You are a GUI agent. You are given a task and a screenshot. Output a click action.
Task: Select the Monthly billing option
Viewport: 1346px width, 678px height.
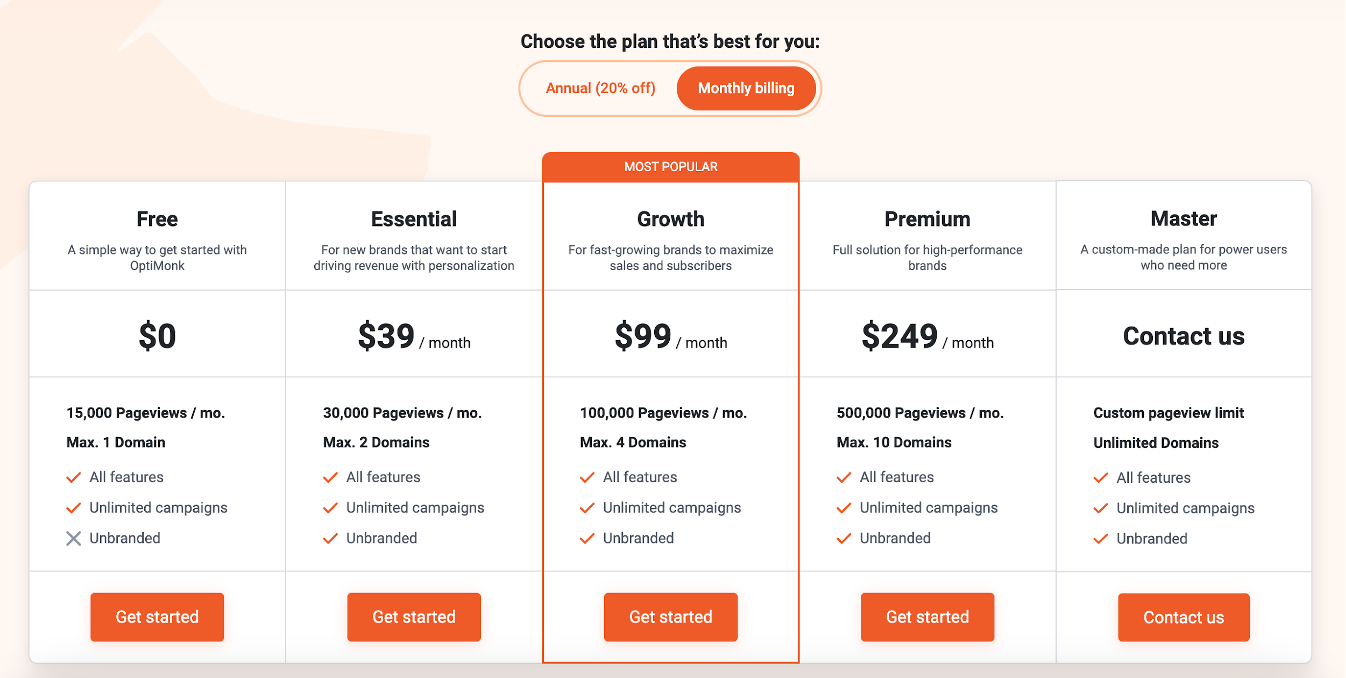pos(746,88)
